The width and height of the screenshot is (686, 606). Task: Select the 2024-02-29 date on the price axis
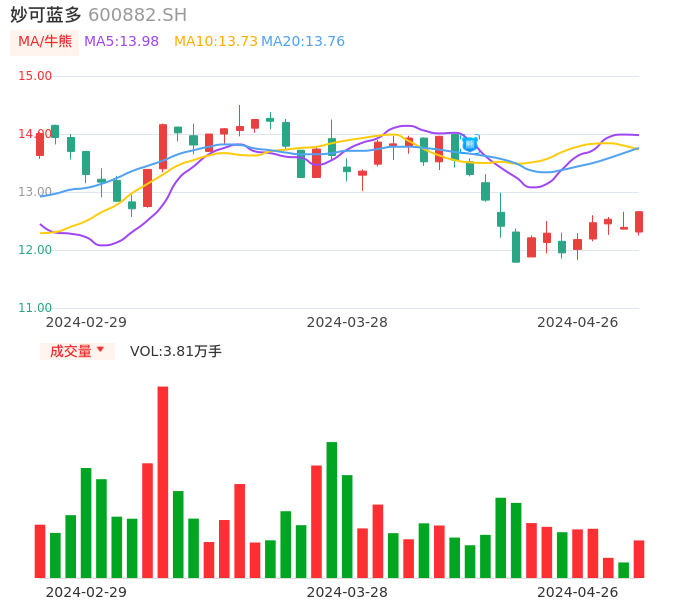pyautogui.click(x=86, y=322)
